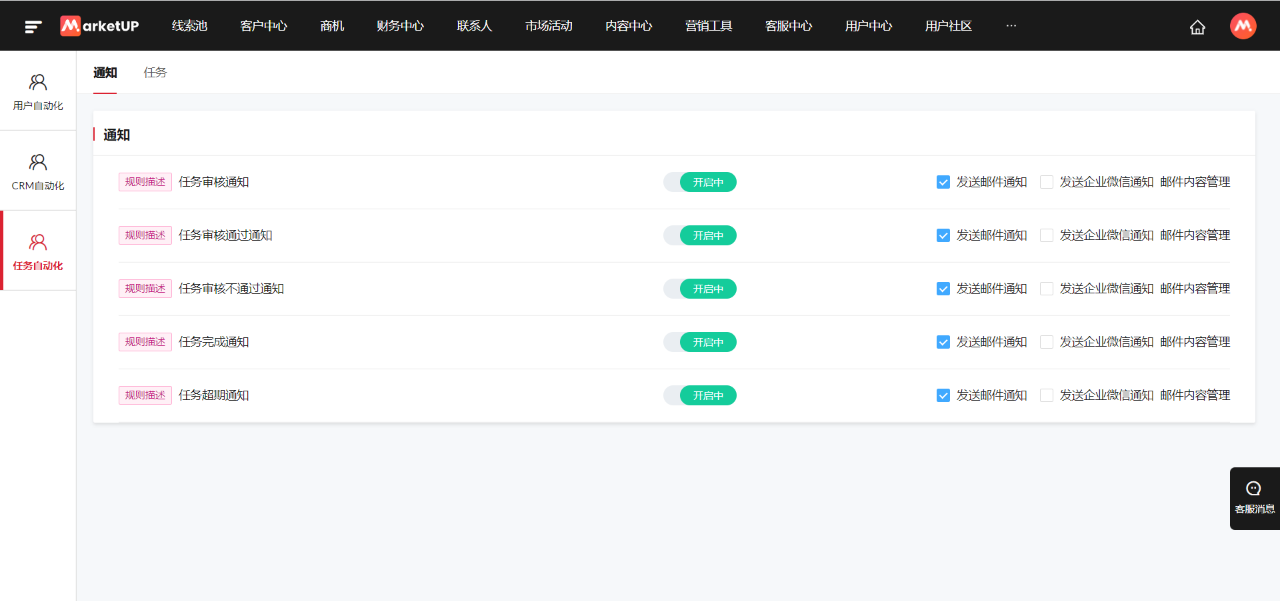Image resolution: width=1280 pixels, height=601 pixels.
Task: Open 用户社区 in the top menu
Action: pyautogui.click(x=949, y=26)
